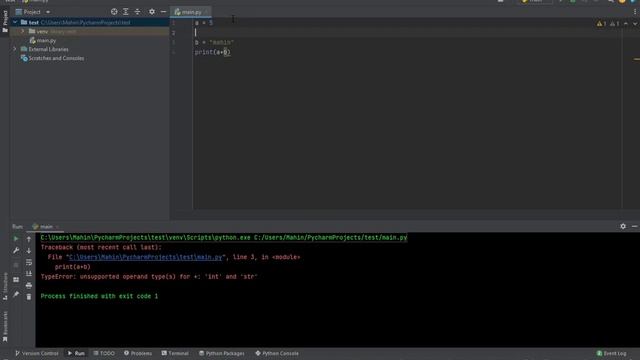Expand all nodes in Project panel

coord(126,12)
